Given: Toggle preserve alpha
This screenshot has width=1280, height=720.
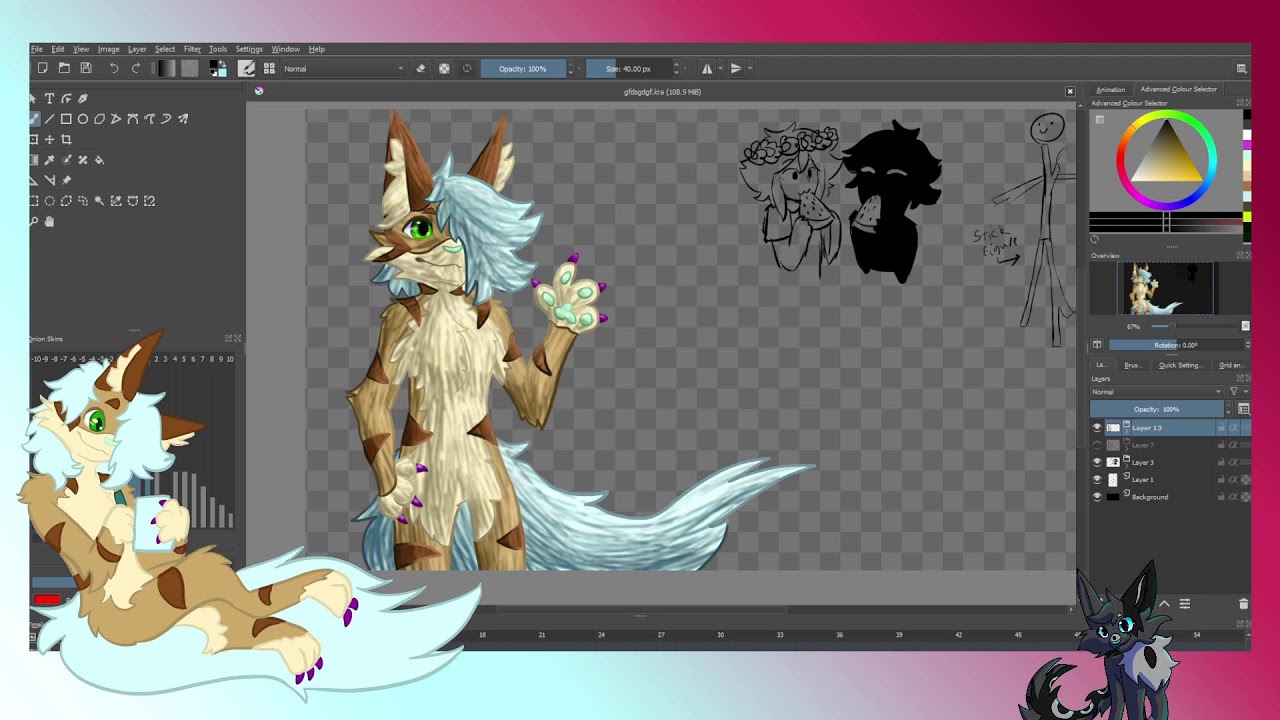Looking at the screenshot, I should (x=444, y=68).
